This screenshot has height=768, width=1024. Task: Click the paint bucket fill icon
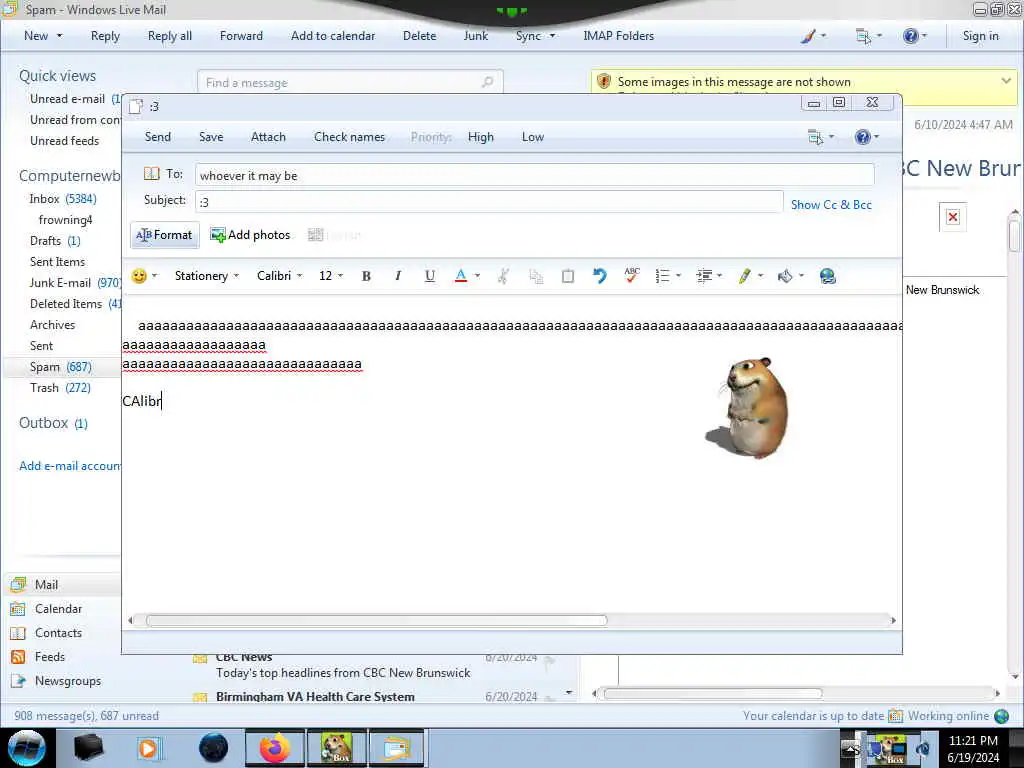click(785, 276)
